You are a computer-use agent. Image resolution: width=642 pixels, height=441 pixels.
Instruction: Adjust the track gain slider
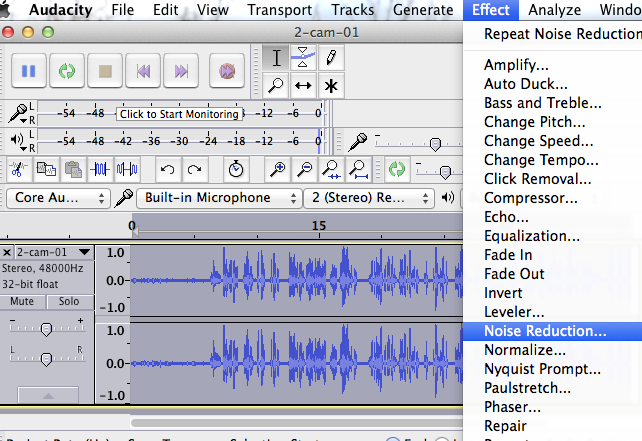click(x=46, y=329)
